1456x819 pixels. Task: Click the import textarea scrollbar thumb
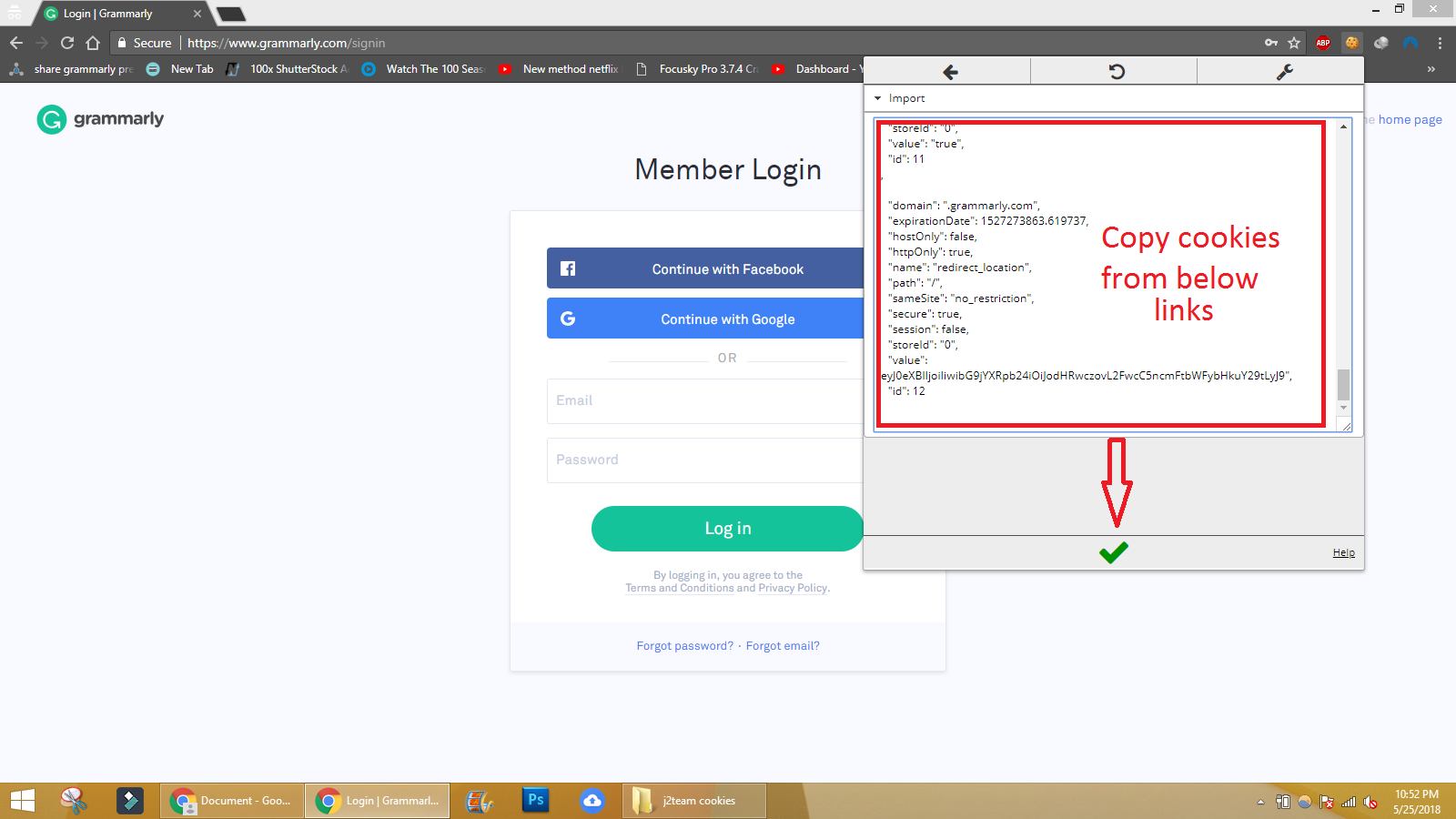(x=1343, y=384)
